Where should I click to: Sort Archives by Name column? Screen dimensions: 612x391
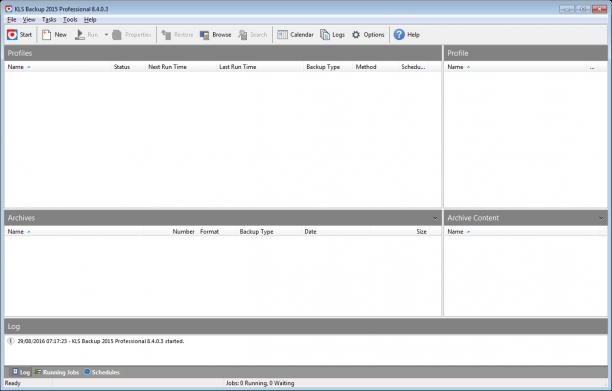click(16, 232)
